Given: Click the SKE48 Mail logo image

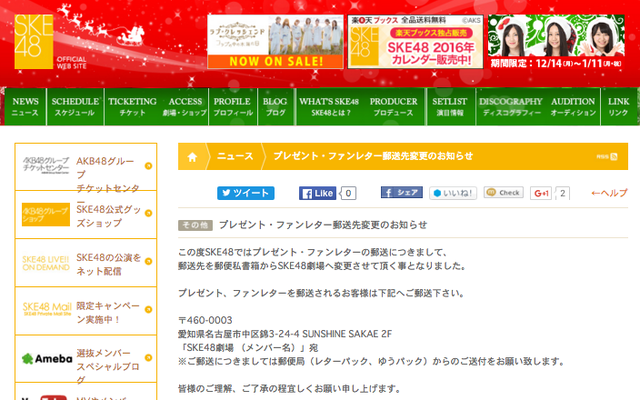Looking at the screenshot, I should tap(47, 309).
